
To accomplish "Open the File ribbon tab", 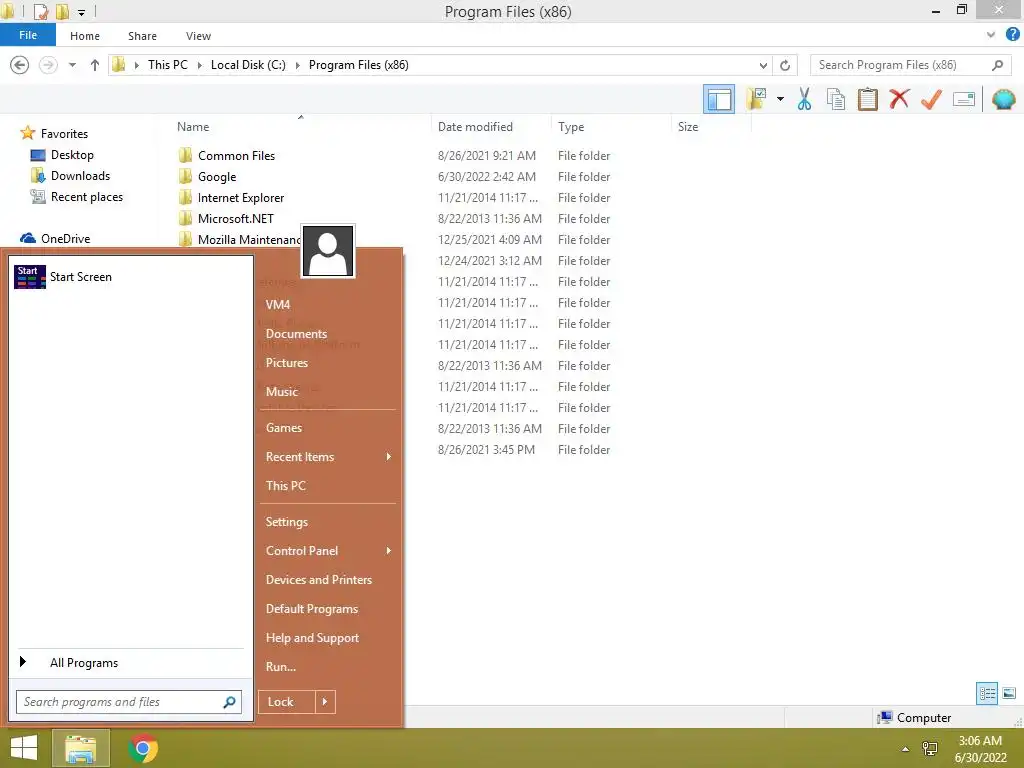I will pos(28,35).
